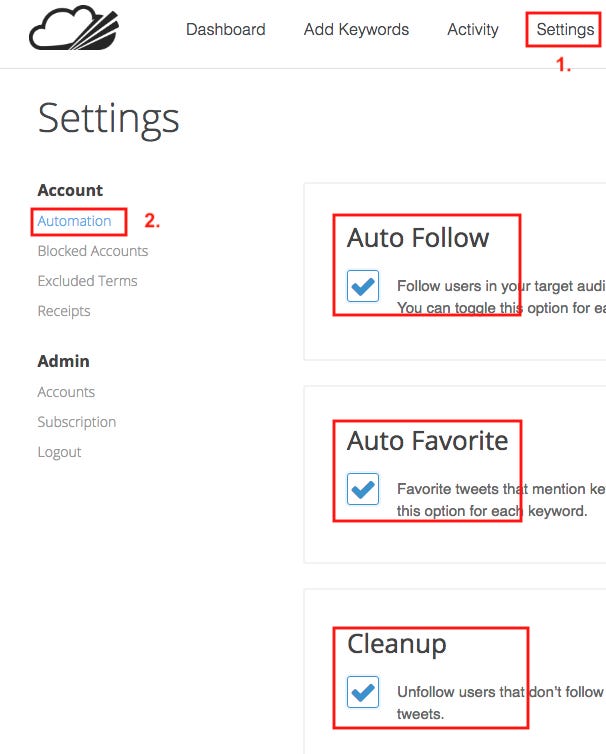Uncheck the Auto Favorite checkbox
The image size is (606, 754).
tap(363, 489)
